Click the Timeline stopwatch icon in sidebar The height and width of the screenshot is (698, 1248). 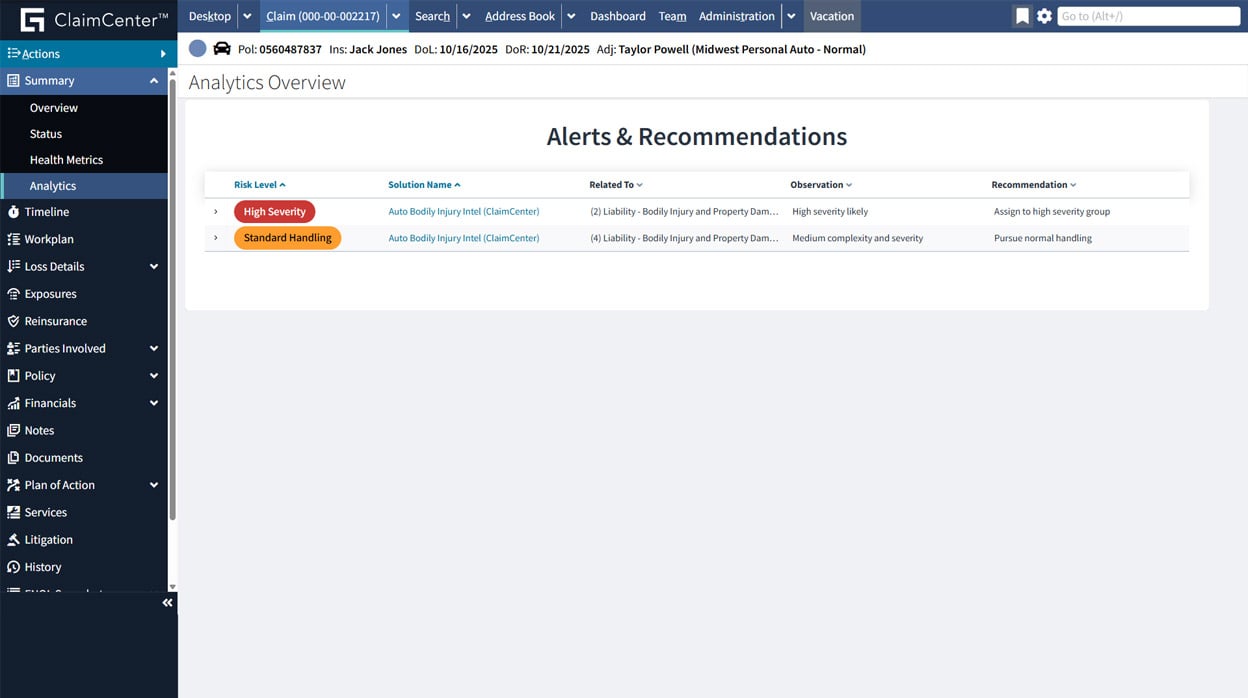(x=13, y=212)
